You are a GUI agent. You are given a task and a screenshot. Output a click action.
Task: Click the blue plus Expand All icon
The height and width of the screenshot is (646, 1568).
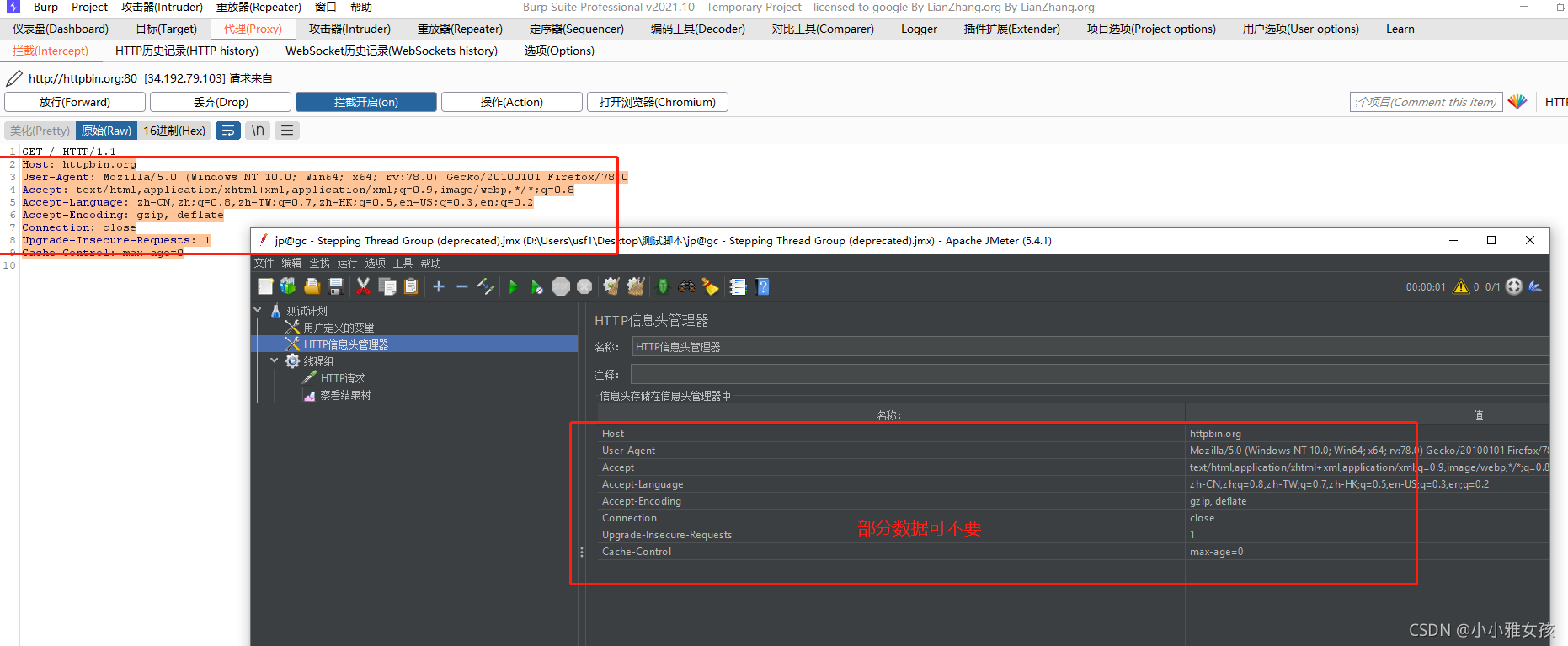[x=439, y=286]
